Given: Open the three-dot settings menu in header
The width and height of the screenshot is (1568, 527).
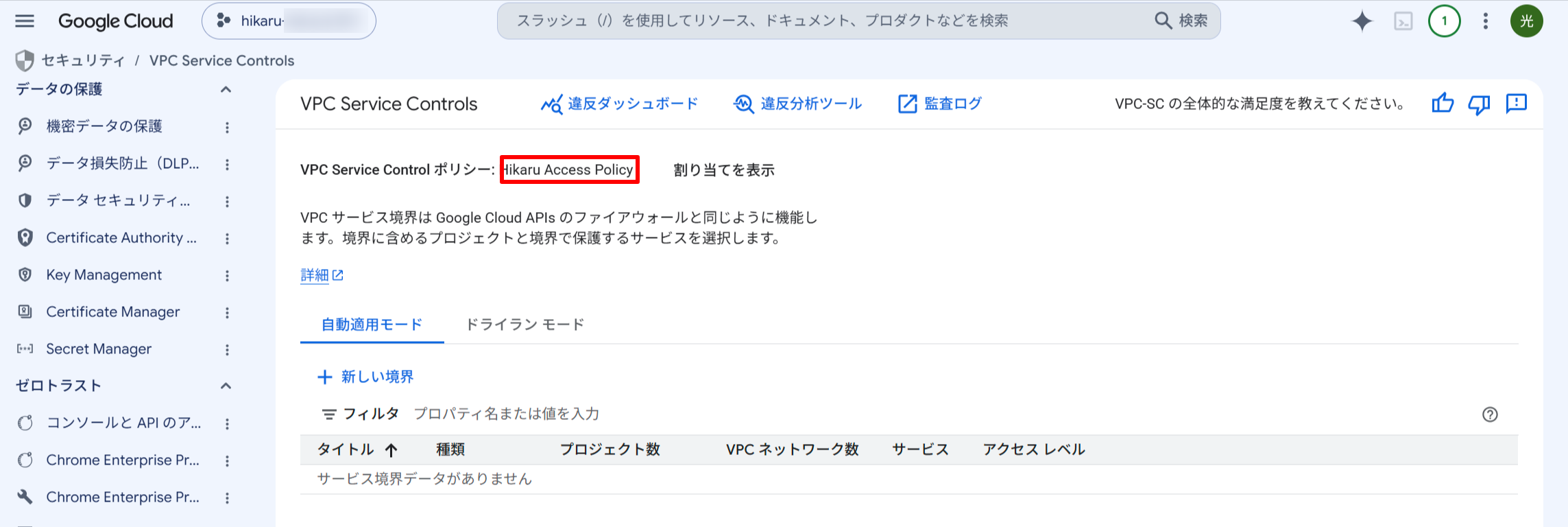Looking at the screenshot, I should pyautogui.click(x=1486, y=21).
